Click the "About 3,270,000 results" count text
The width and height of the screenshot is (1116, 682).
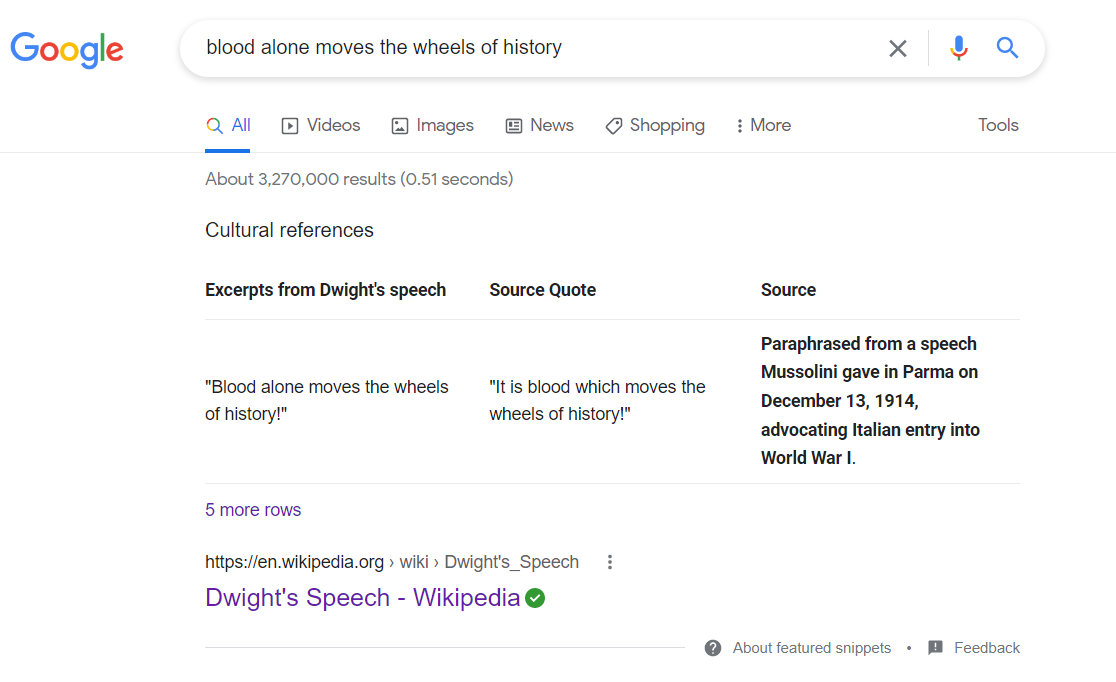coord(359,179)
